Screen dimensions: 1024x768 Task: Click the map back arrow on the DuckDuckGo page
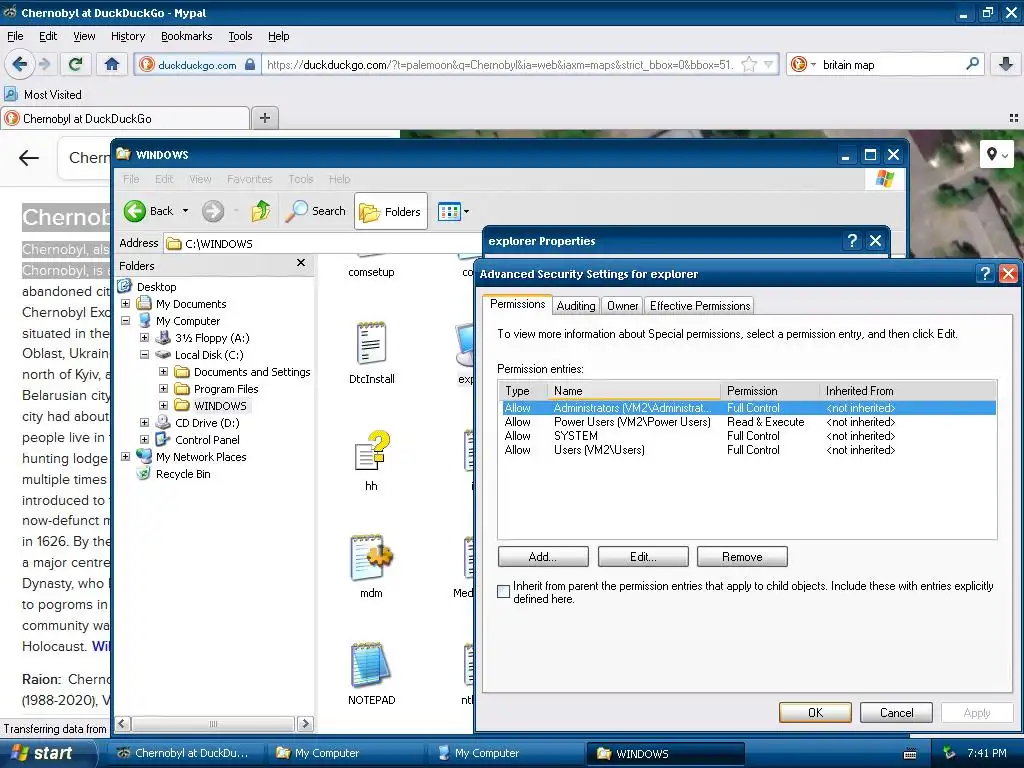click(x=29, y=157)
